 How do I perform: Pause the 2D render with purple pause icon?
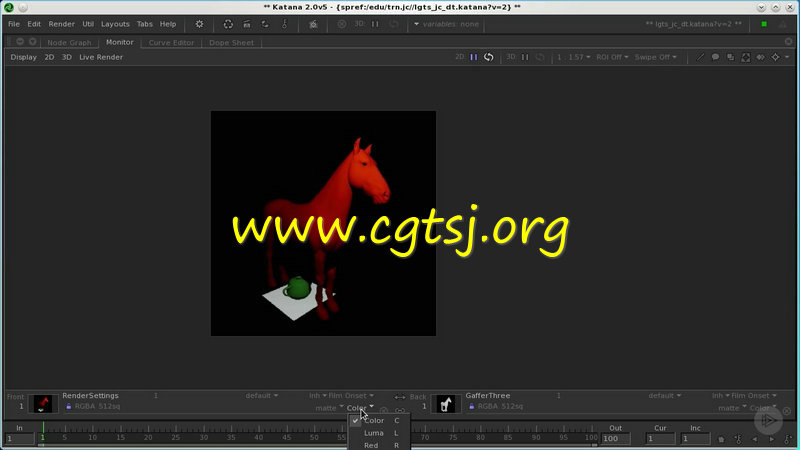(473, 57)
